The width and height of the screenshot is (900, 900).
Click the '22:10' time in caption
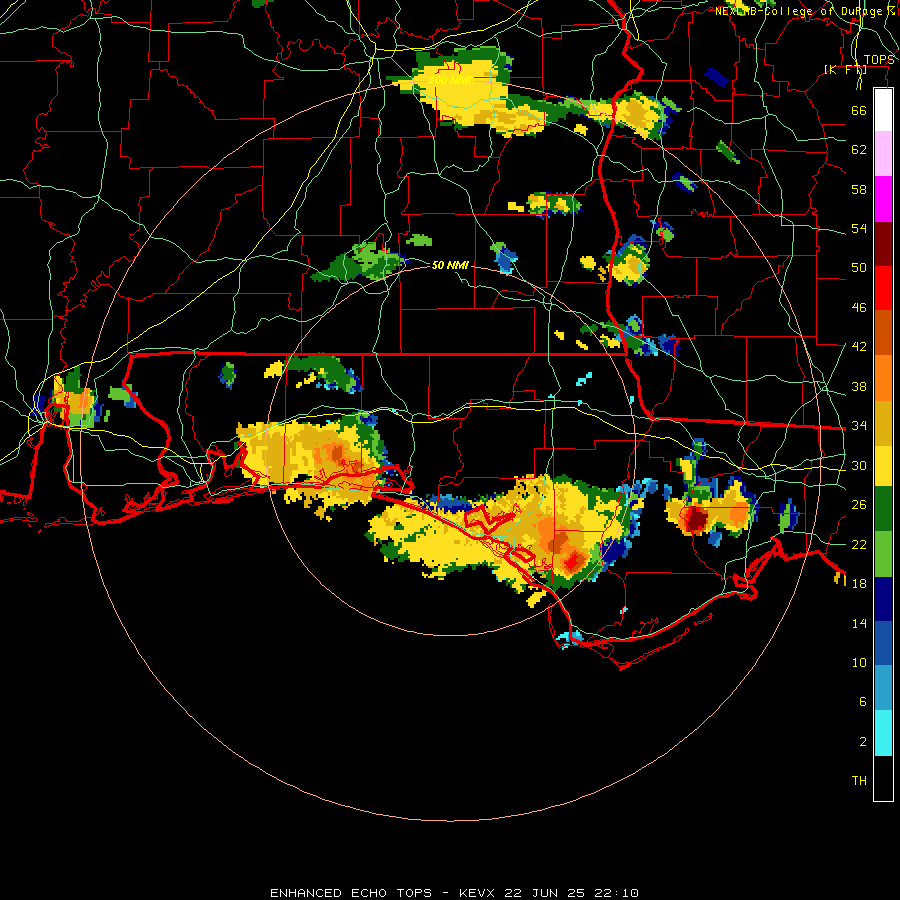click(616, 893)
